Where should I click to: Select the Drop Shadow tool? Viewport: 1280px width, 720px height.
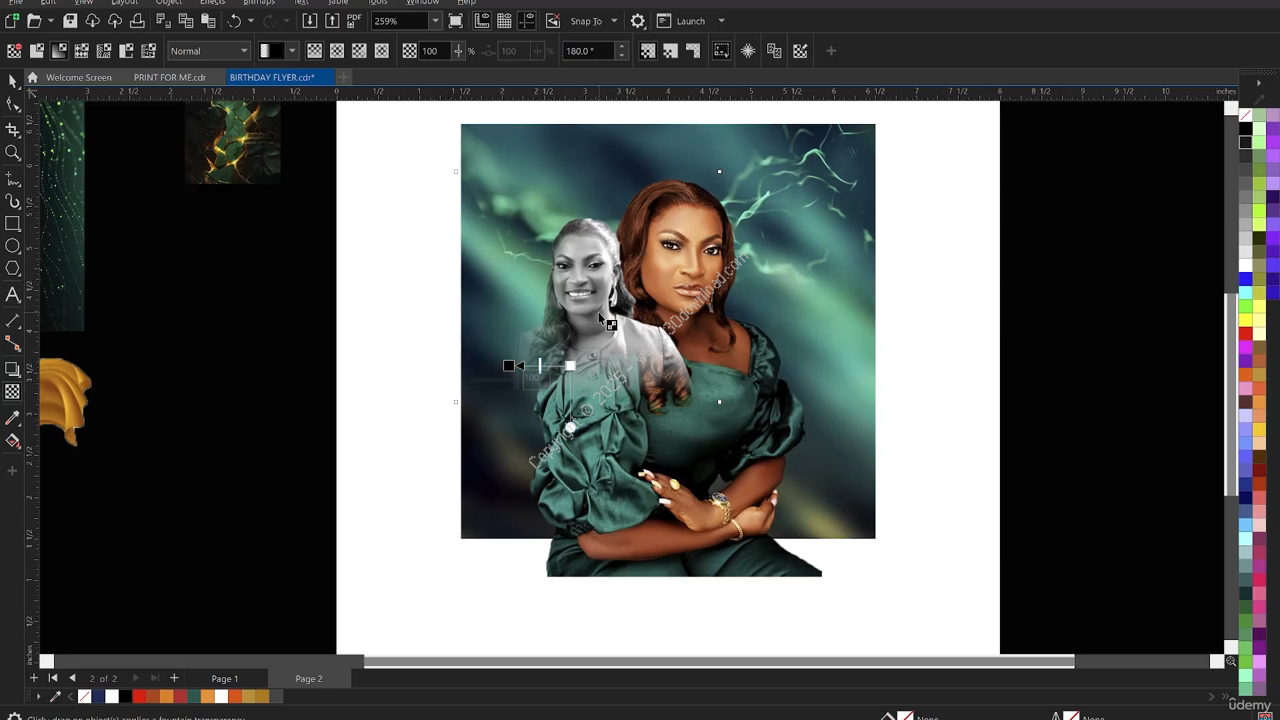click(x=12, y=369)
